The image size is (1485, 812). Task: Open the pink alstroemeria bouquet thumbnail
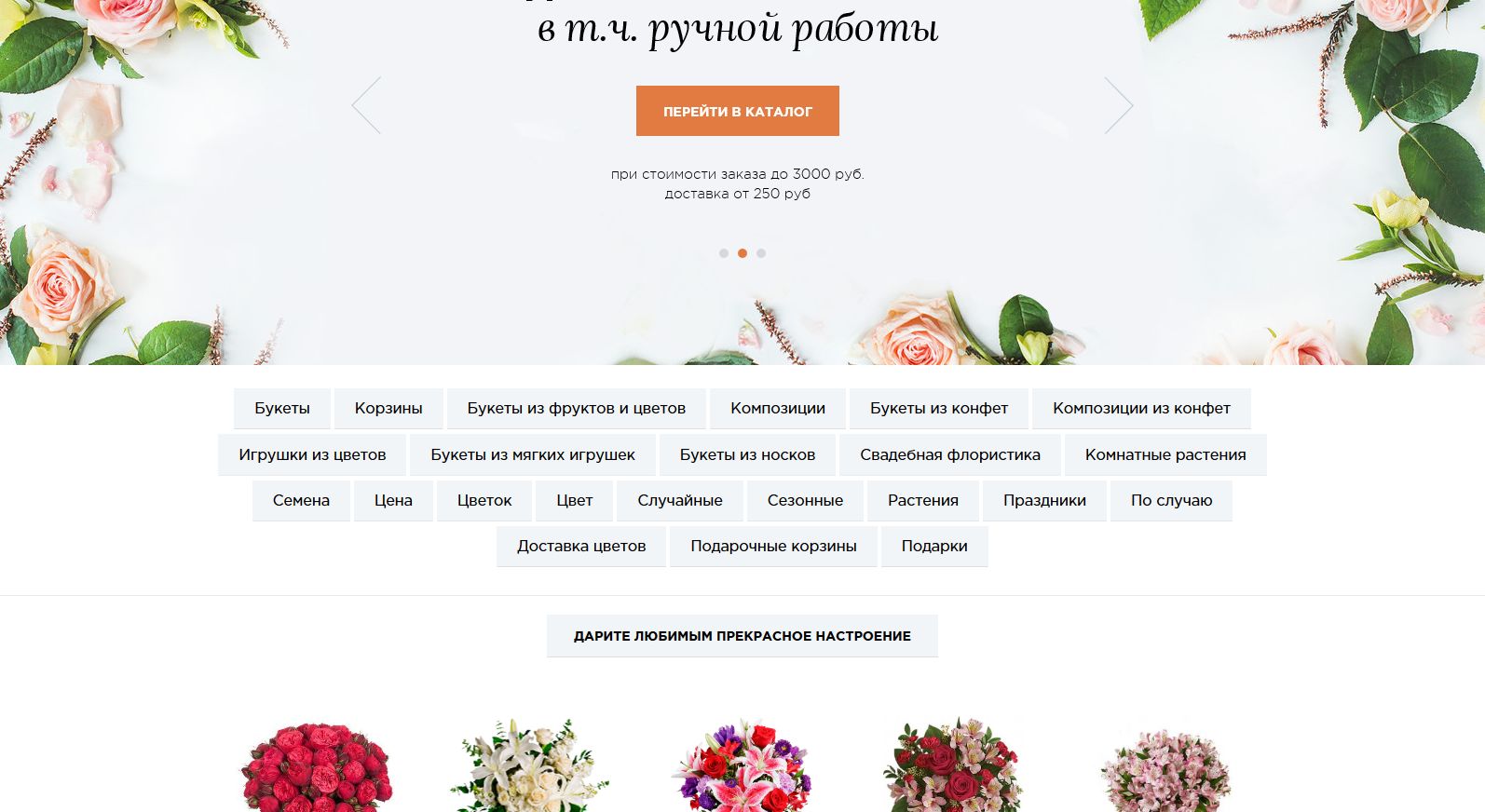[x=1165, y=769]
